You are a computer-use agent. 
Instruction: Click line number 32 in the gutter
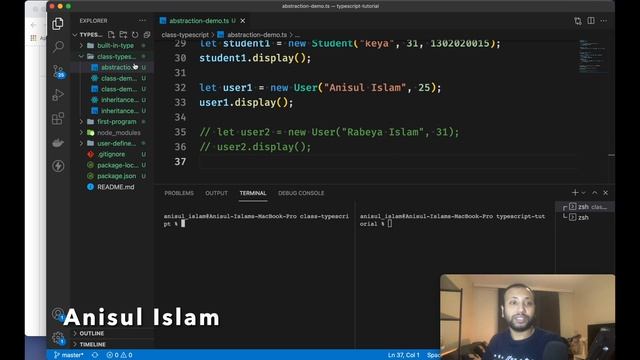click(x=180, y=88)
